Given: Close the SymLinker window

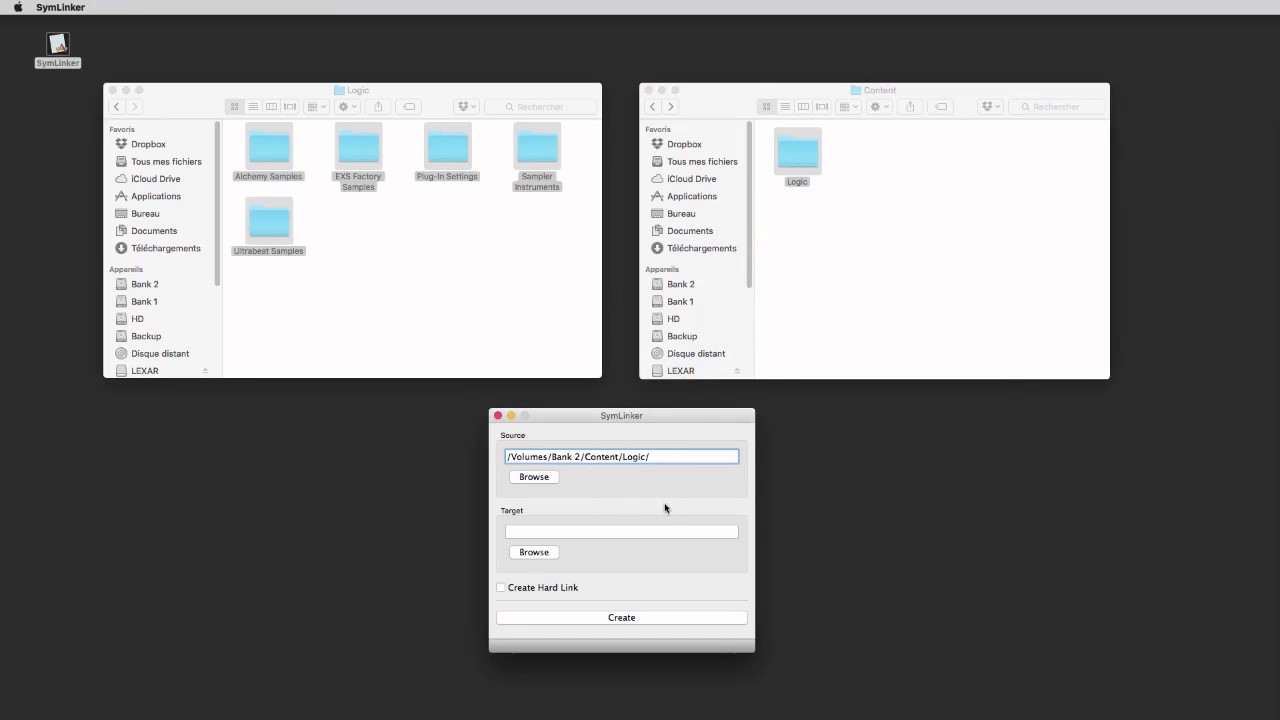Looking at the screenshot, I should pyautogui.click(x=498, y=415).
